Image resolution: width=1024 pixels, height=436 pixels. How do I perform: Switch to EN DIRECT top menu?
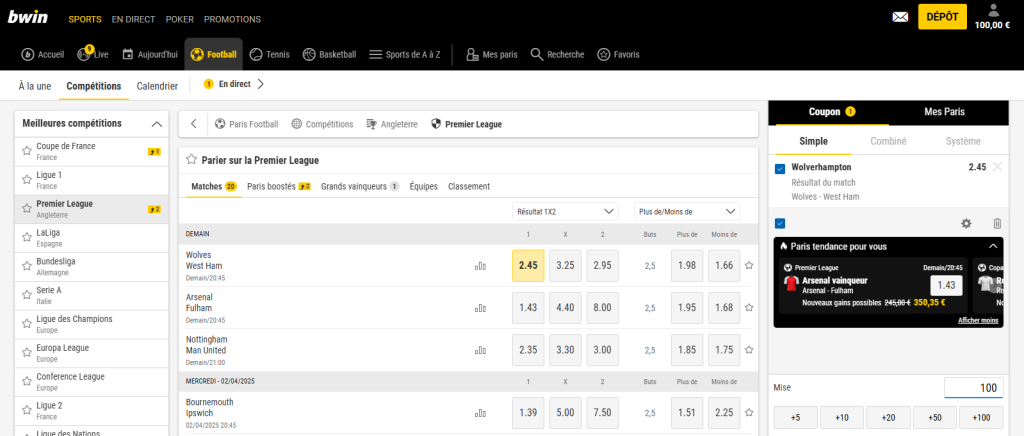[133, 19]
